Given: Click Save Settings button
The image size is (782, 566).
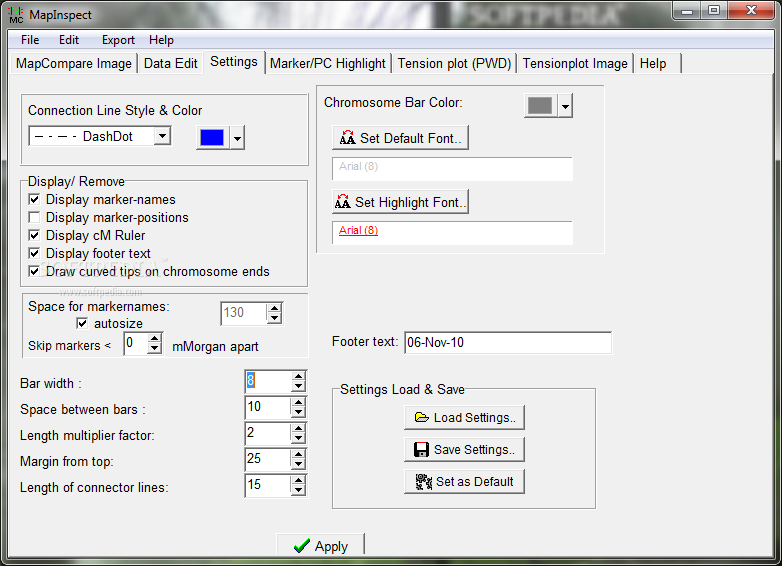Looking at the screenshot, I should pyautogui.click(x=464, y=449).
